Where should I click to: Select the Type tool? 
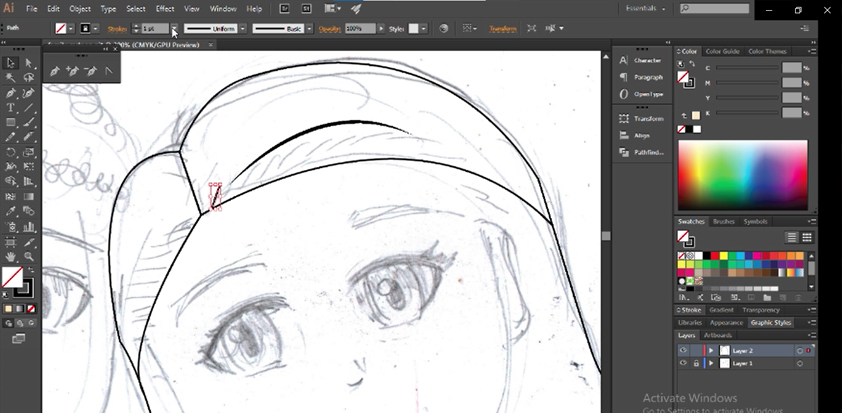[x=11, y=107]
